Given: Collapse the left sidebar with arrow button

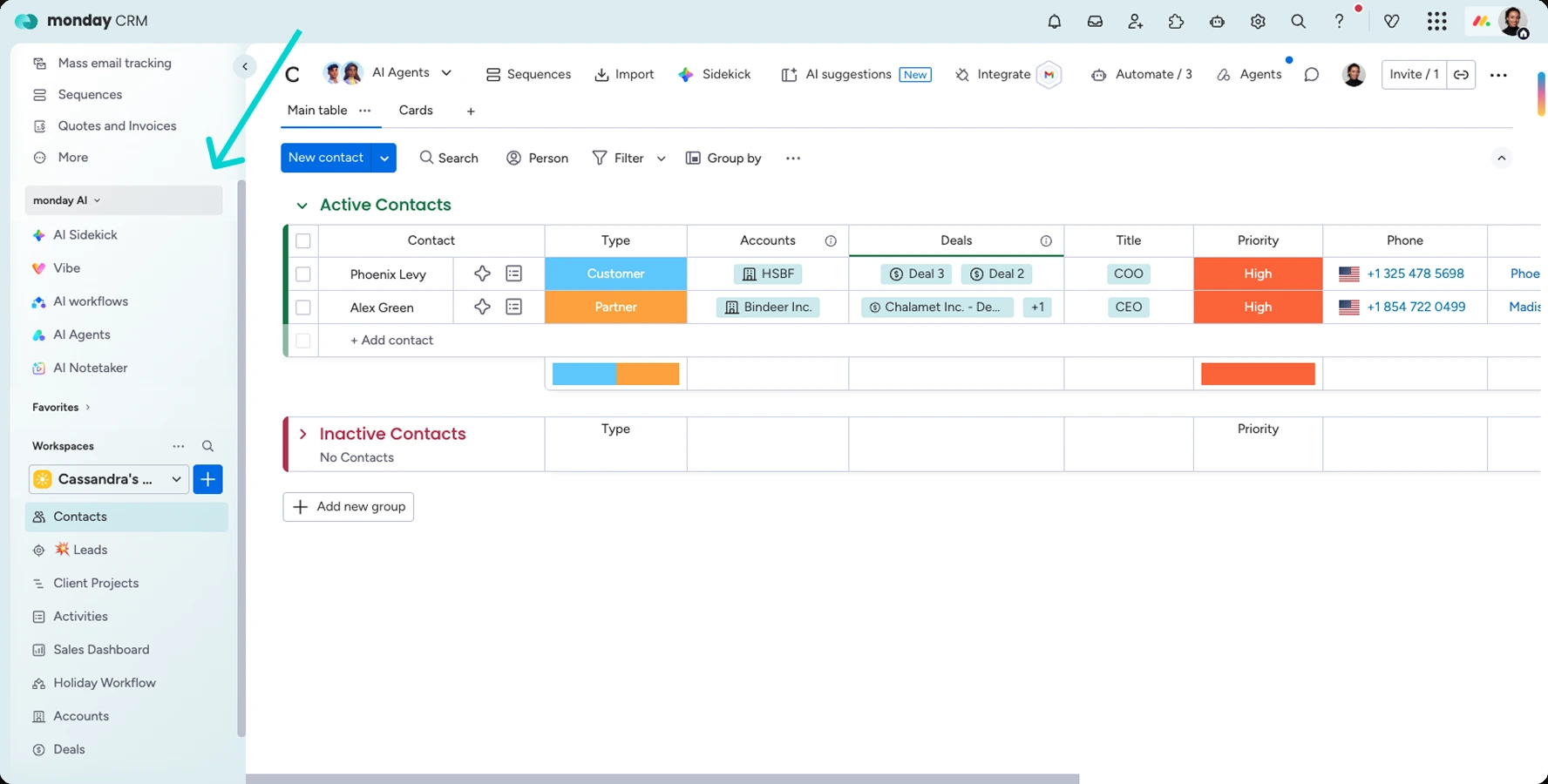Looking at the screenshot, I should pyautogui.click(x=245, y=66).
